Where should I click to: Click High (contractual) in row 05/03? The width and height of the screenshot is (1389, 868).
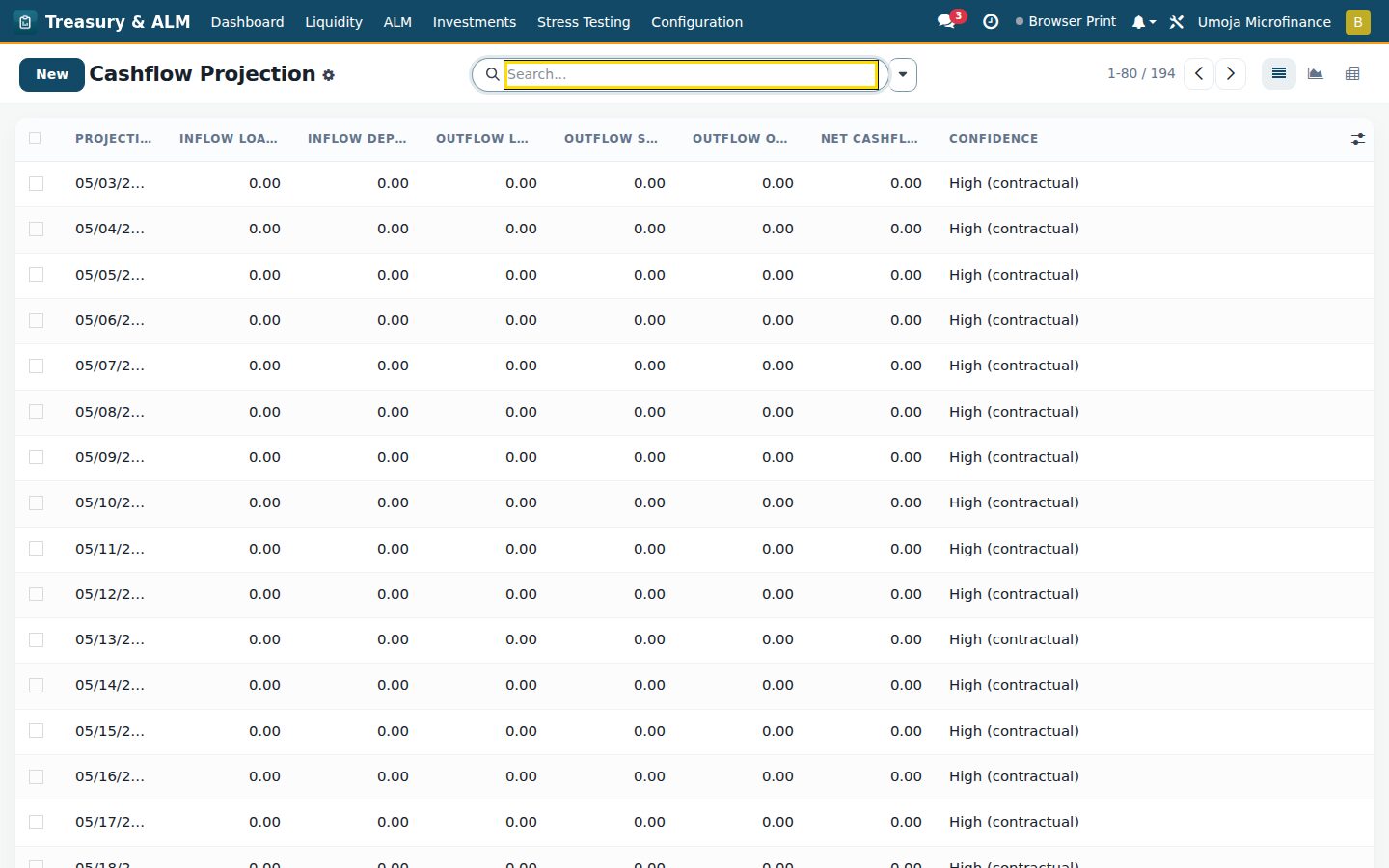(x=1014, y=183)
